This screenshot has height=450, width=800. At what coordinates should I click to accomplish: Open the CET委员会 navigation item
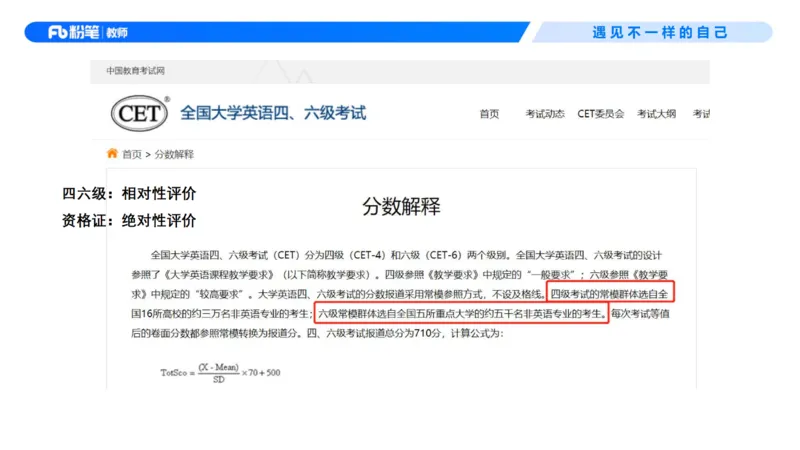601,114
